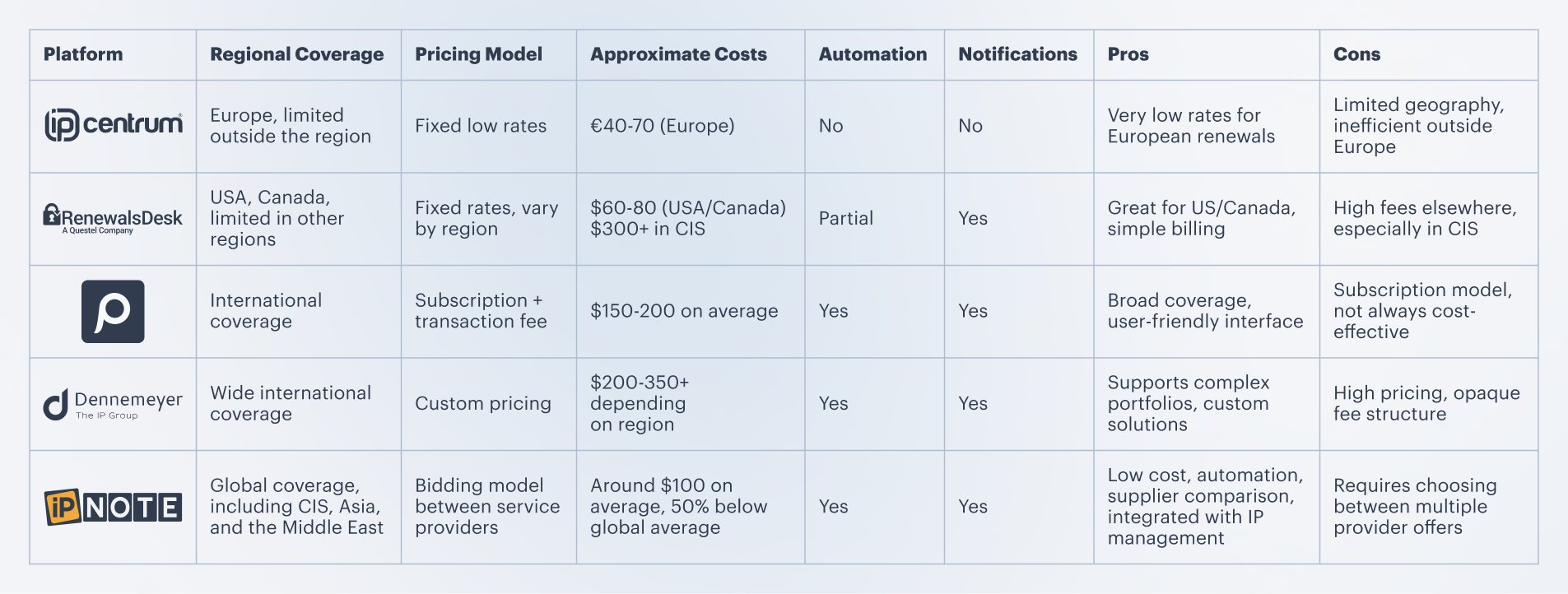Click the Approximate Costs header
1568x594 pixels.
point(678,54)
